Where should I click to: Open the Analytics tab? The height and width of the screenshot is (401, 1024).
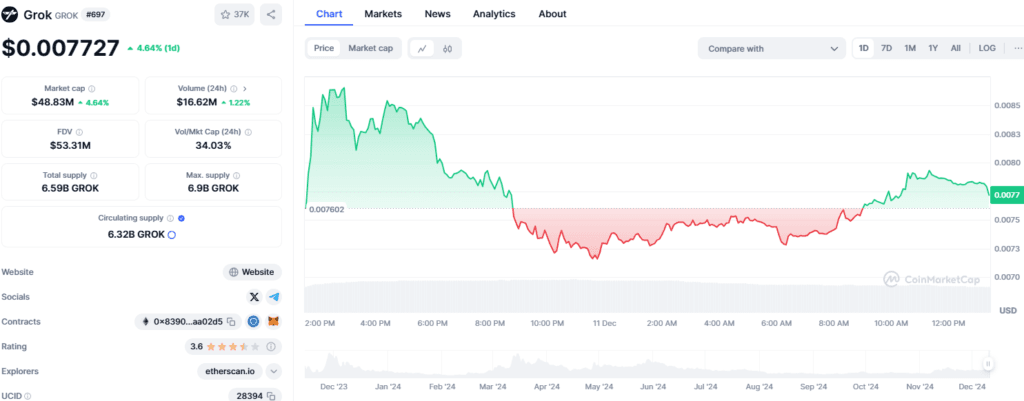pyautogui.click(x=494, y=14)
